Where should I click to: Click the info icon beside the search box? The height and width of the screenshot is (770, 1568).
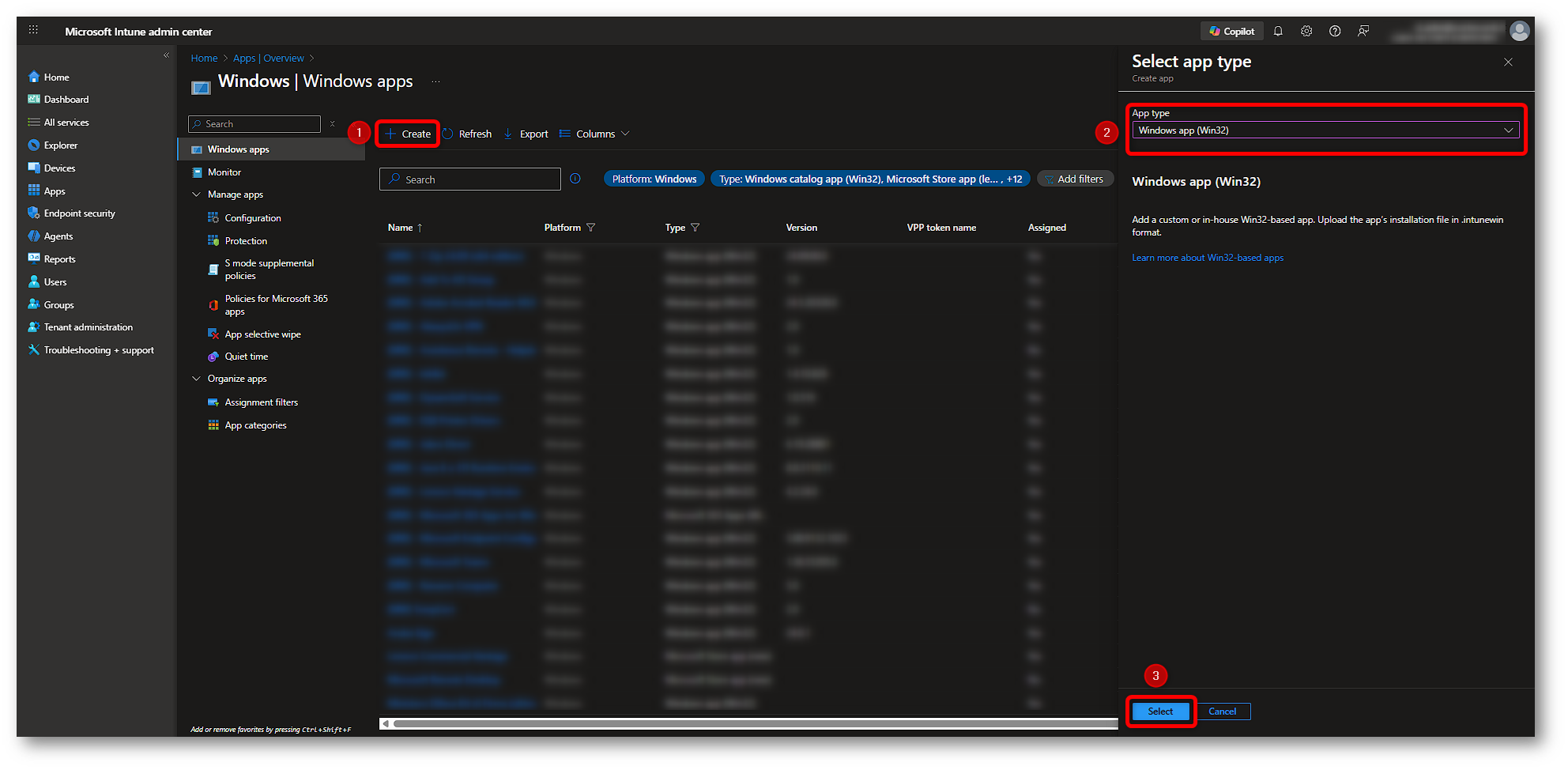click(575, 179)
